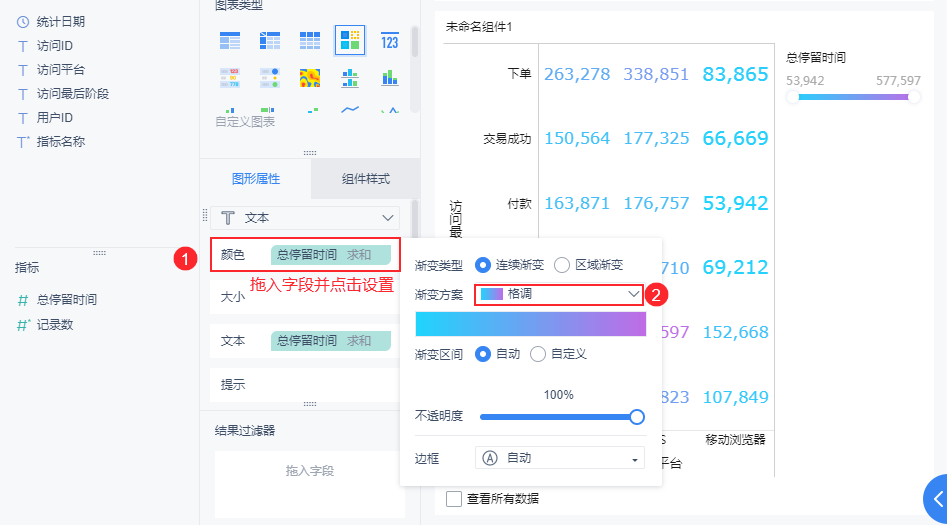
Task: Select the partitioned column chart icon
Action: [350, 78]
